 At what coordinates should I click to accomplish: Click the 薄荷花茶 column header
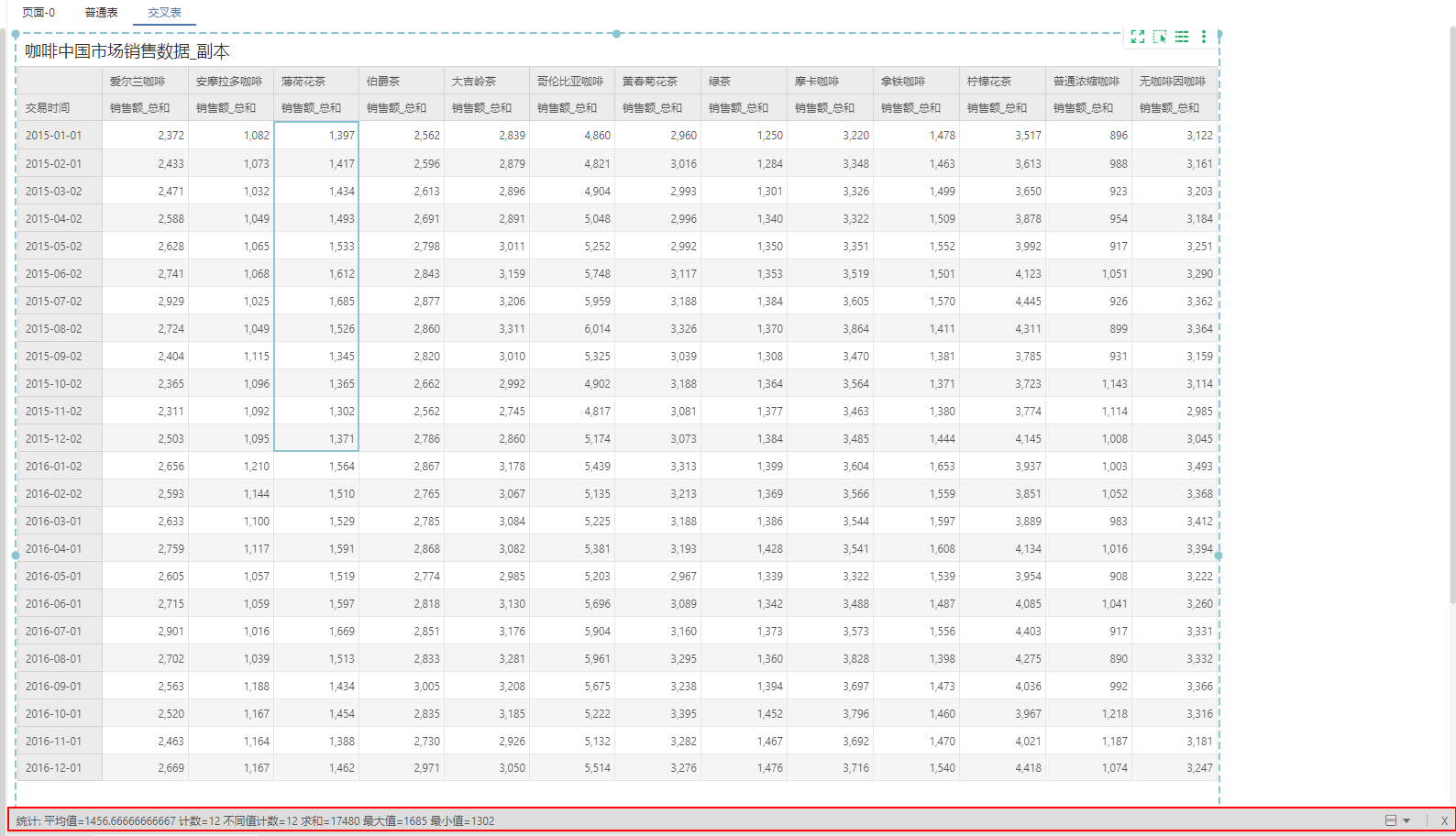303,82
